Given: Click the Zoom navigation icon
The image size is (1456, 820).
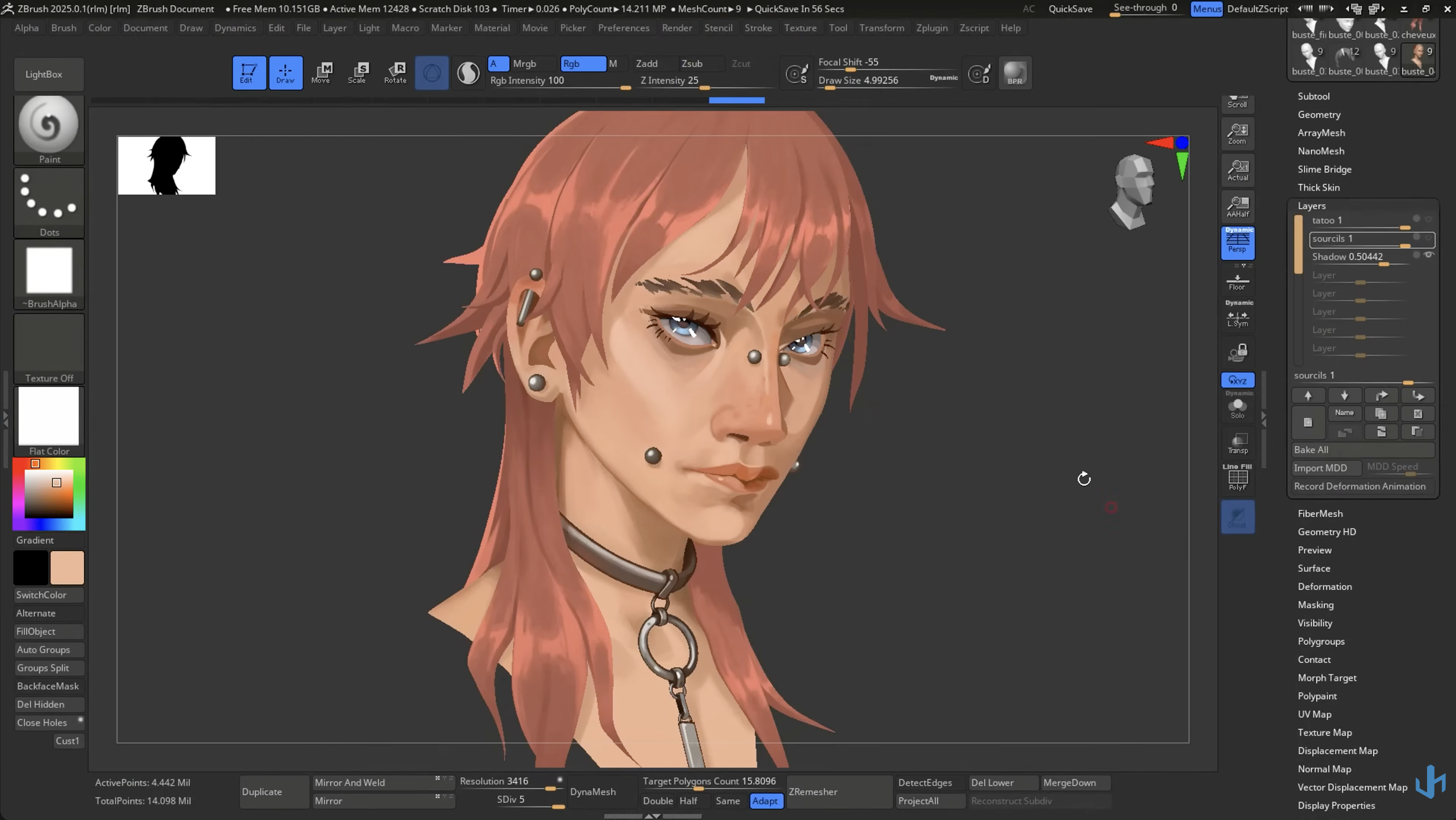Looking at the screenshot, I should [x=1237, y=134].
